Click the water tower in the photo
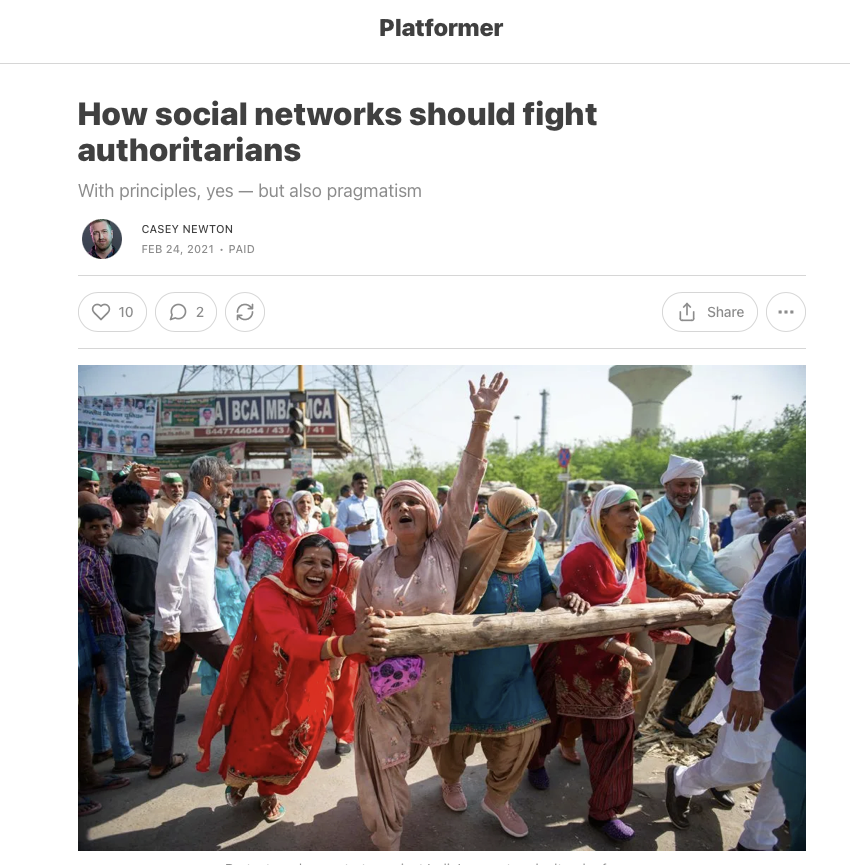The width and height of the screenshot is (850, 865). click(x=650, y=401)
